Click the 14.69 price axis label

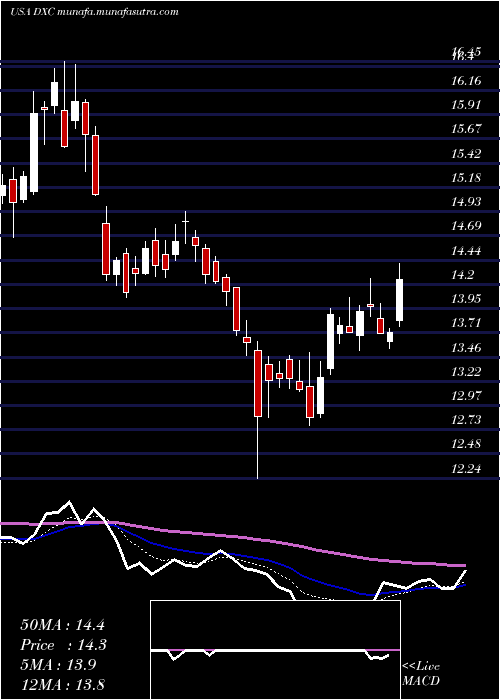pos(466,226)
